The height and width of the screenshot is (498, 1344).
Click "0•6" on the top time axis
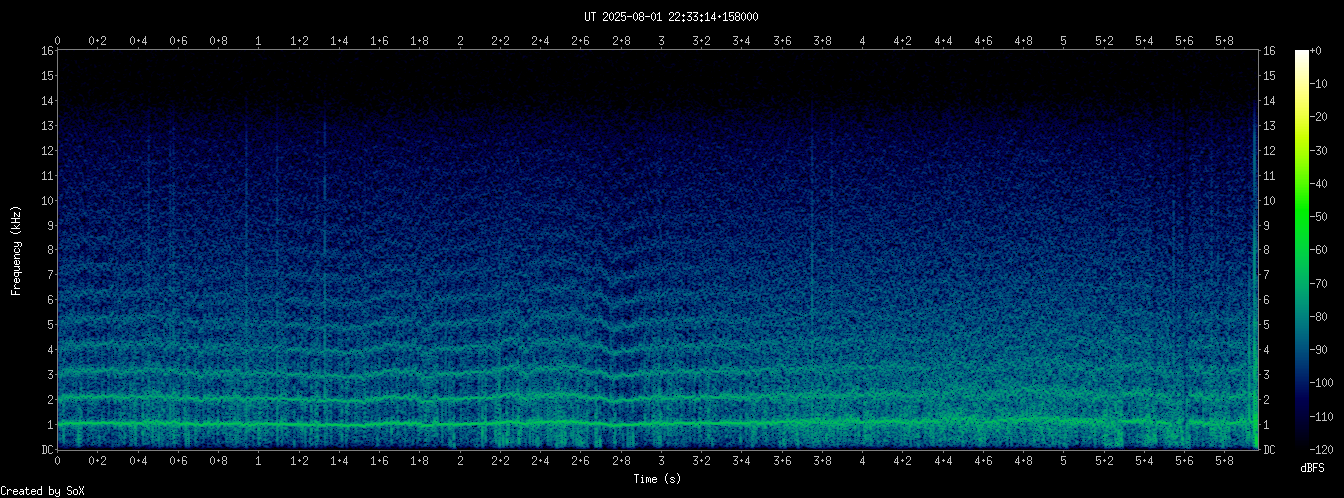tap(178, 40)
